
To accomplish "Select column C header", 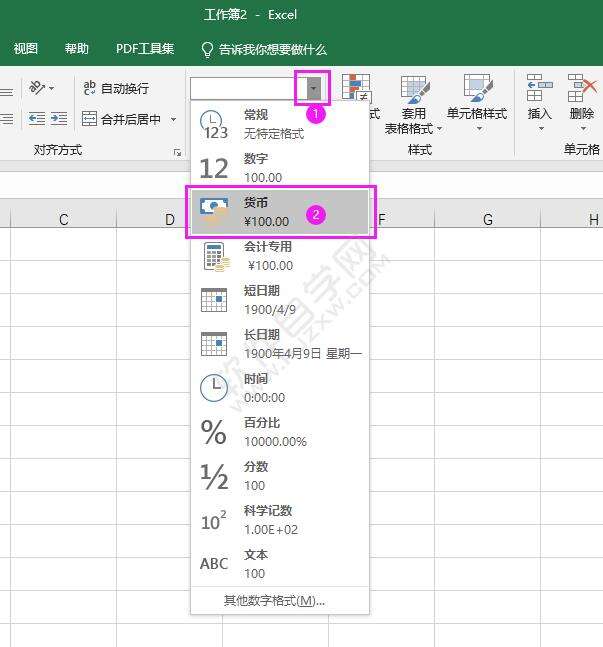I will point(64,220).
